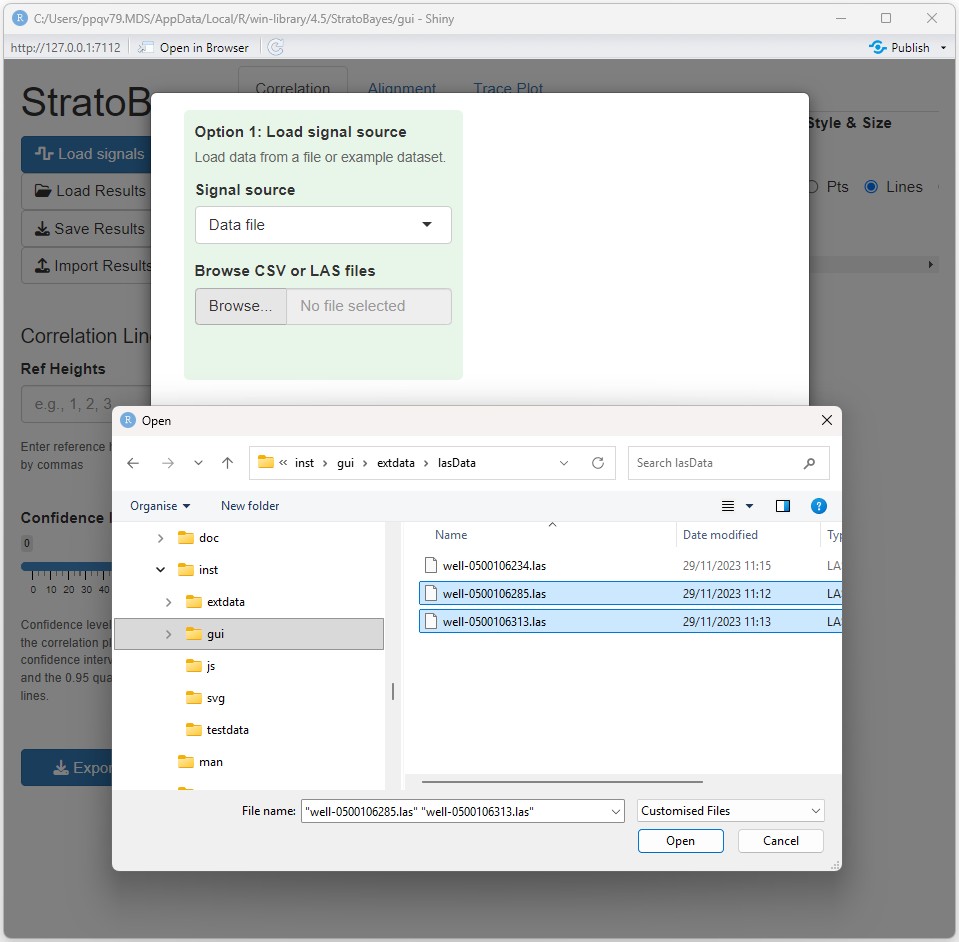The width and height of the screenshot is (959, 942).
Task: Sort by the Name column header
Action: click(451, 535)
